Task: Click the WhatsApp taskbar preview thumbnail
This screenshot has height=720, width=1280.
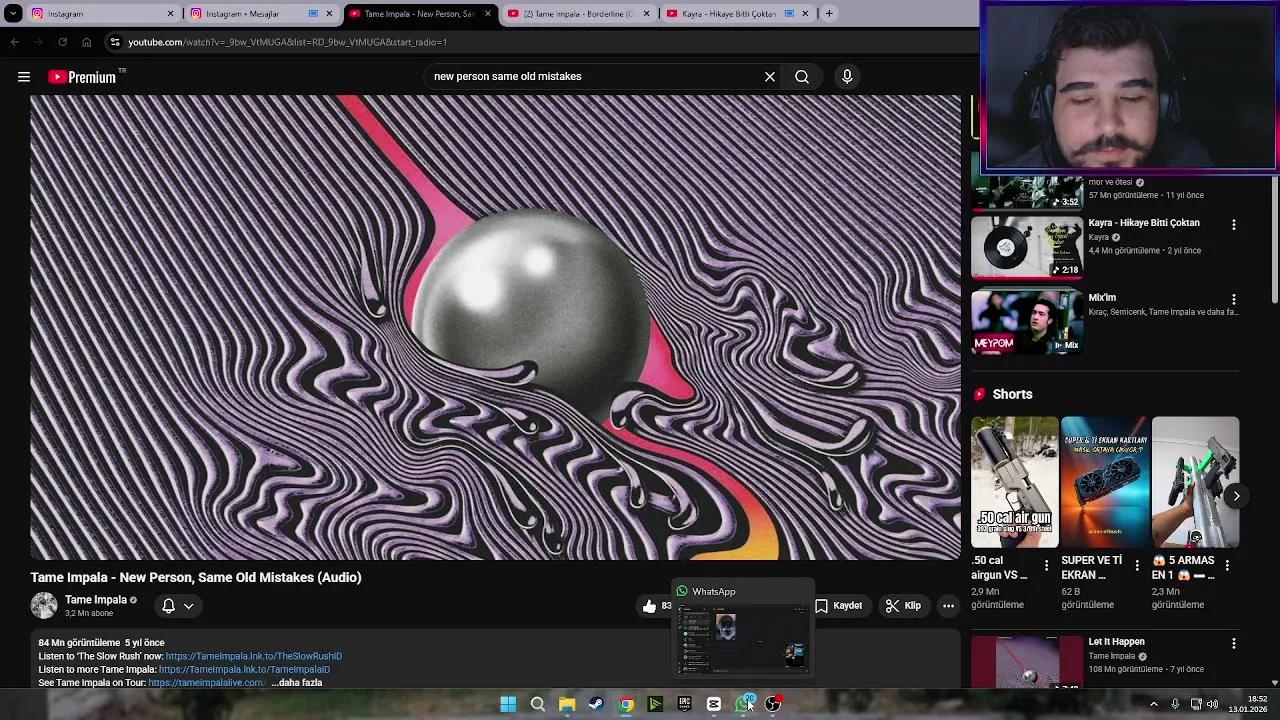Action: click(x=742, y=637)
